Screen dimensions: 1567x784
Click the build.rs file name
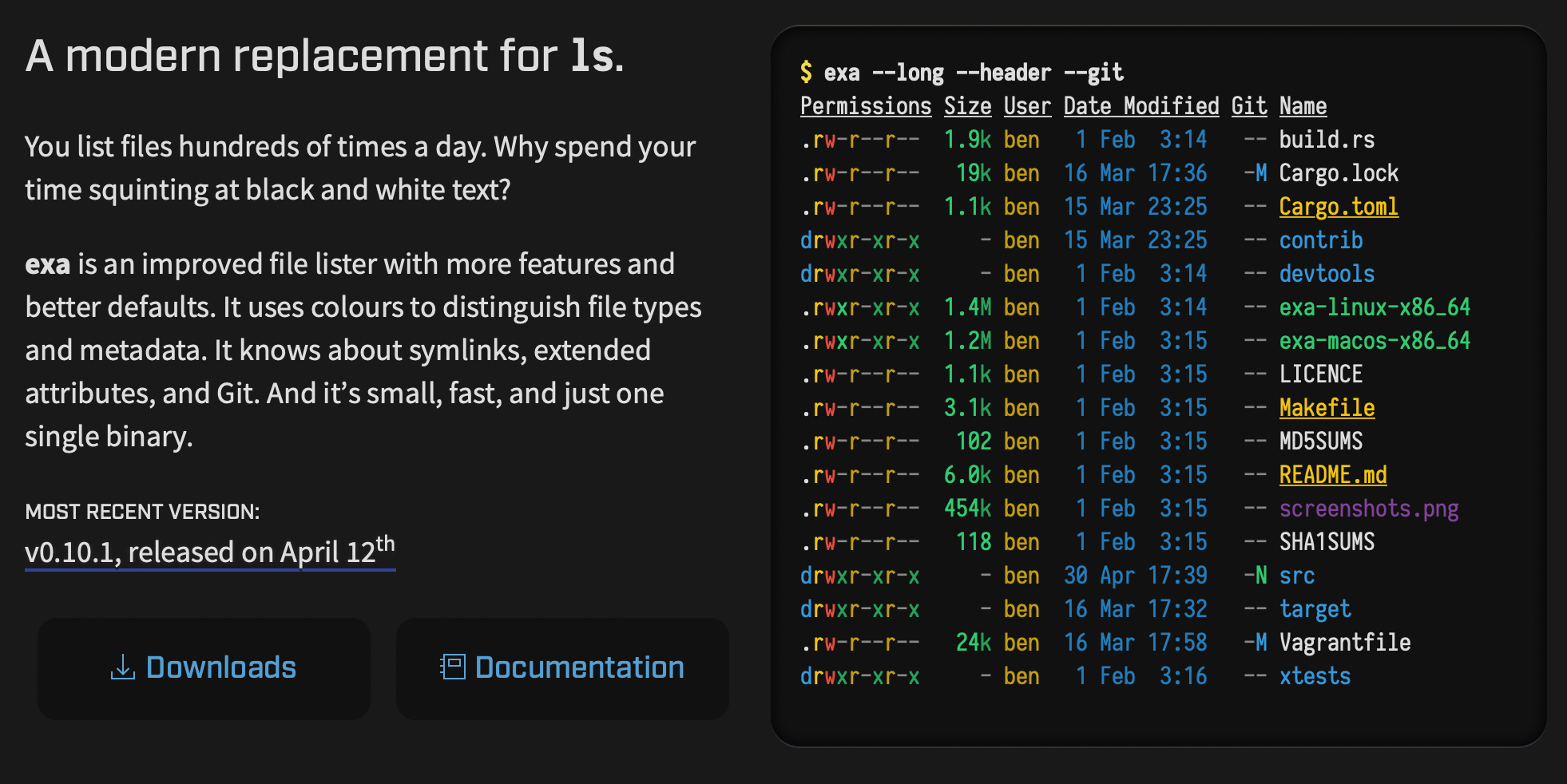[1327, 140]
